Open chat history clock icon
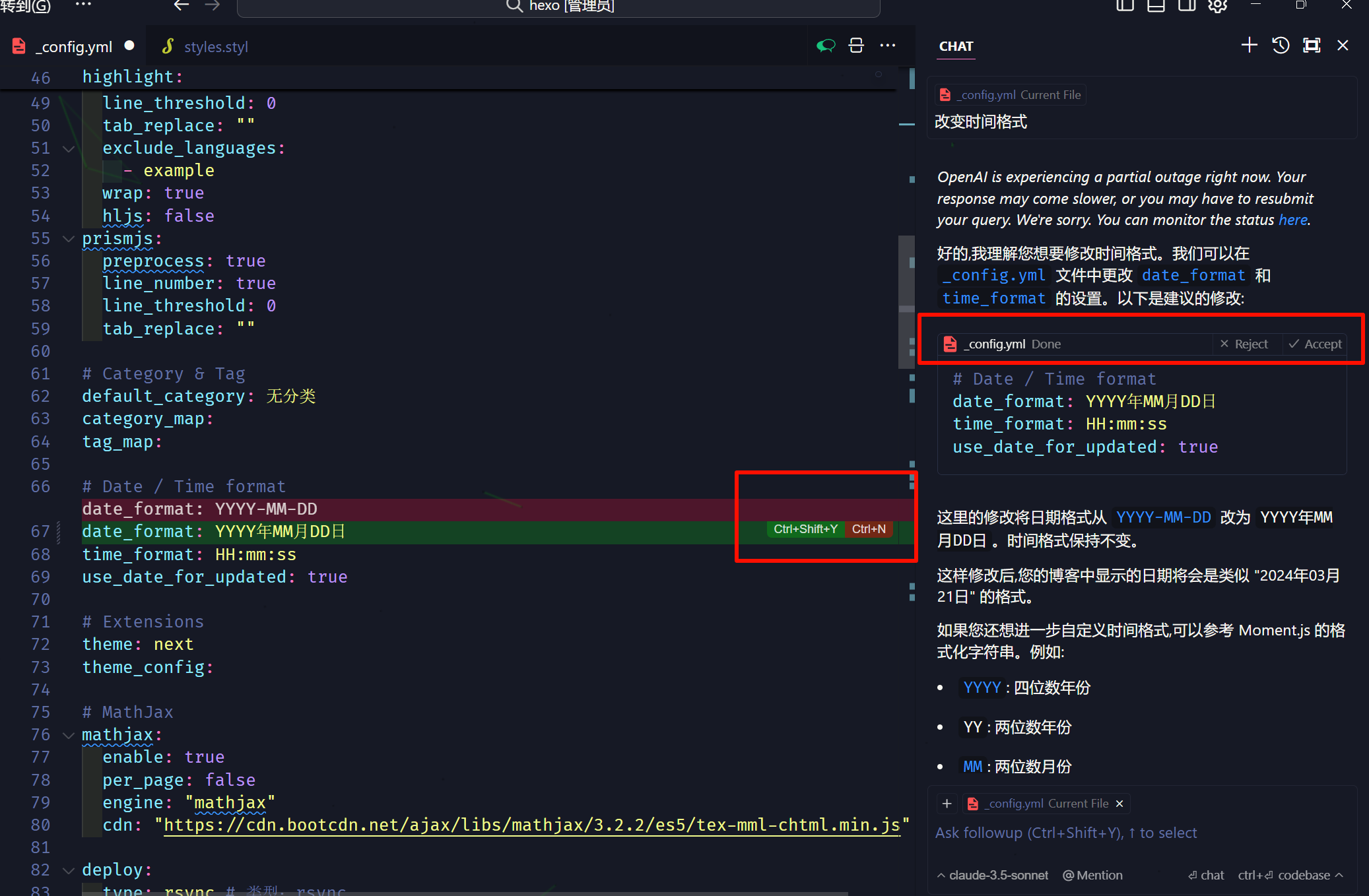1369x896 pixels. click(x=1281, y=46)
